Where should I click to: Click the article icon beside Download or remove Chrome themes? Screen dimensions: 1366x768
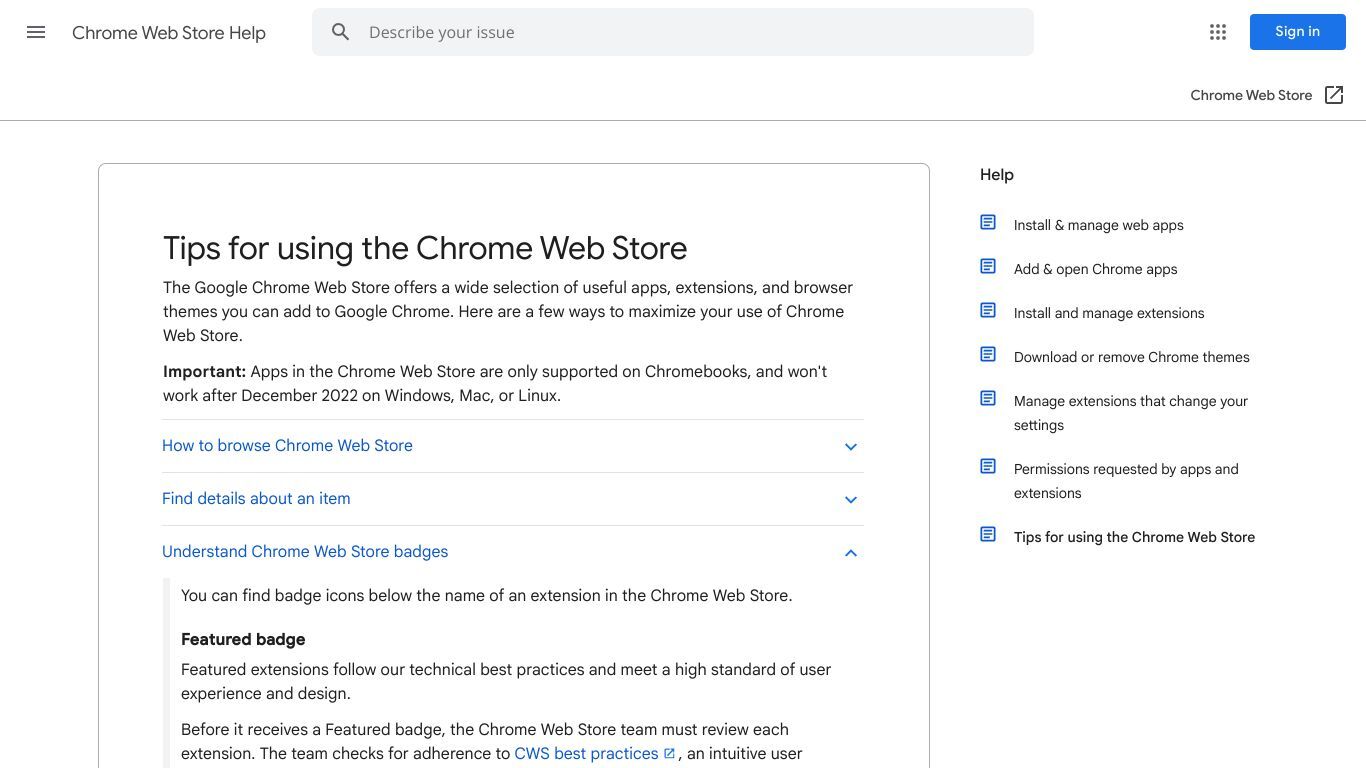click(988, 354)
